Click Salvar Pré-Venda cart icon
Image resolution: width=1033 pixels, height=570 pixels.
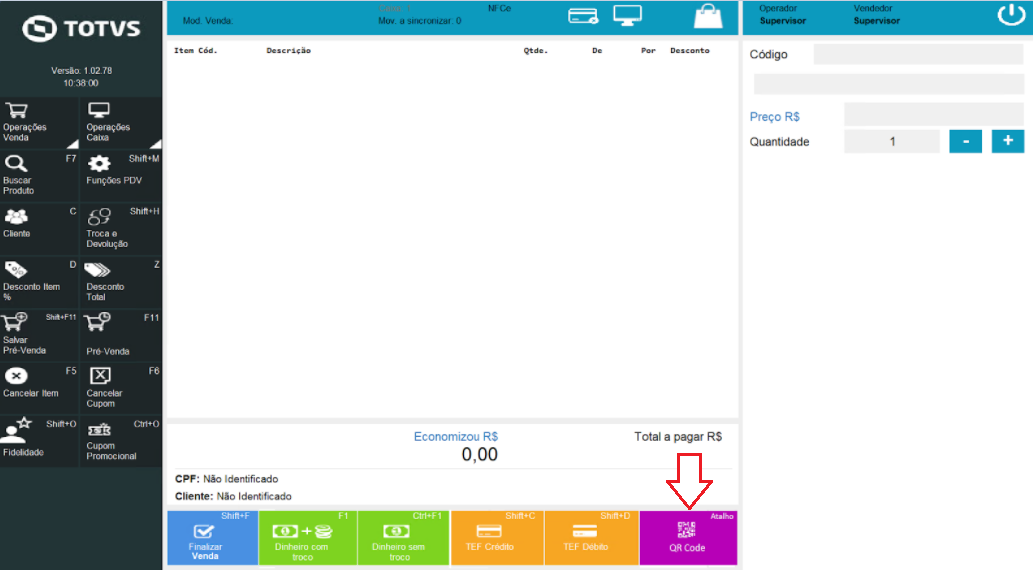pos(14,322)
